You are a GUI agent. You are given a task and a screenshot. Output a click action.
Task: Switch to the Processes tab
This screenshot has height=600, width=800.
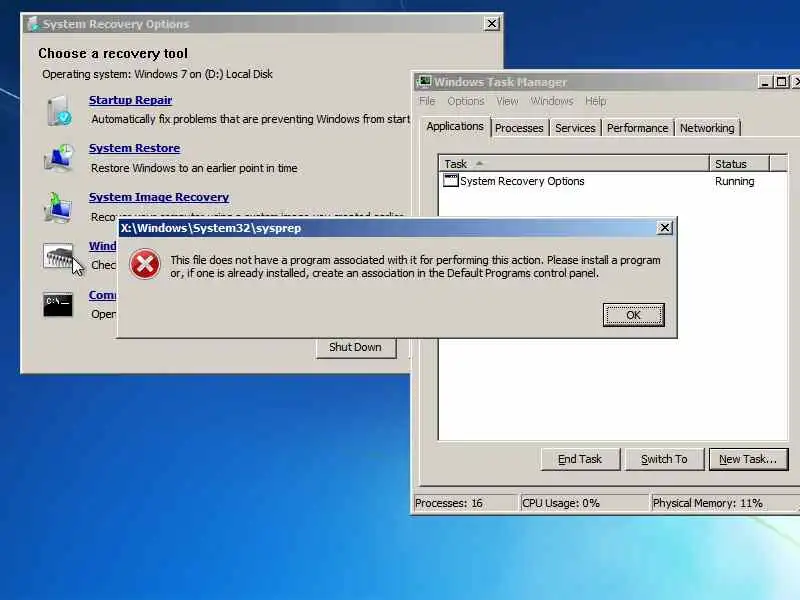(x=519, y=128)
